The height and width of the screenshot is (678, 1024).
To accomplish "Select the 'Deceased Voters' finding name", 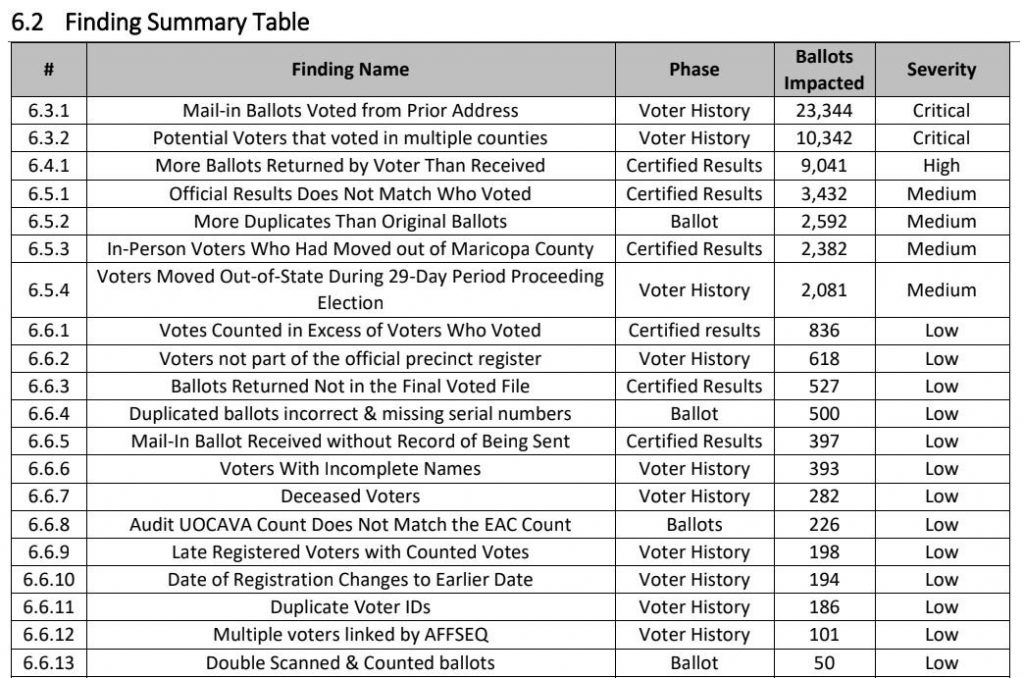I will (350, 496).
